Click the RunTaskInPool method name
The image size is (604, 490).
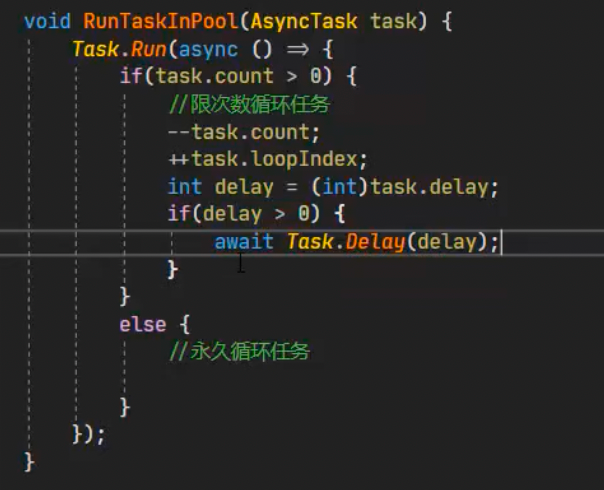coord(161,21)
